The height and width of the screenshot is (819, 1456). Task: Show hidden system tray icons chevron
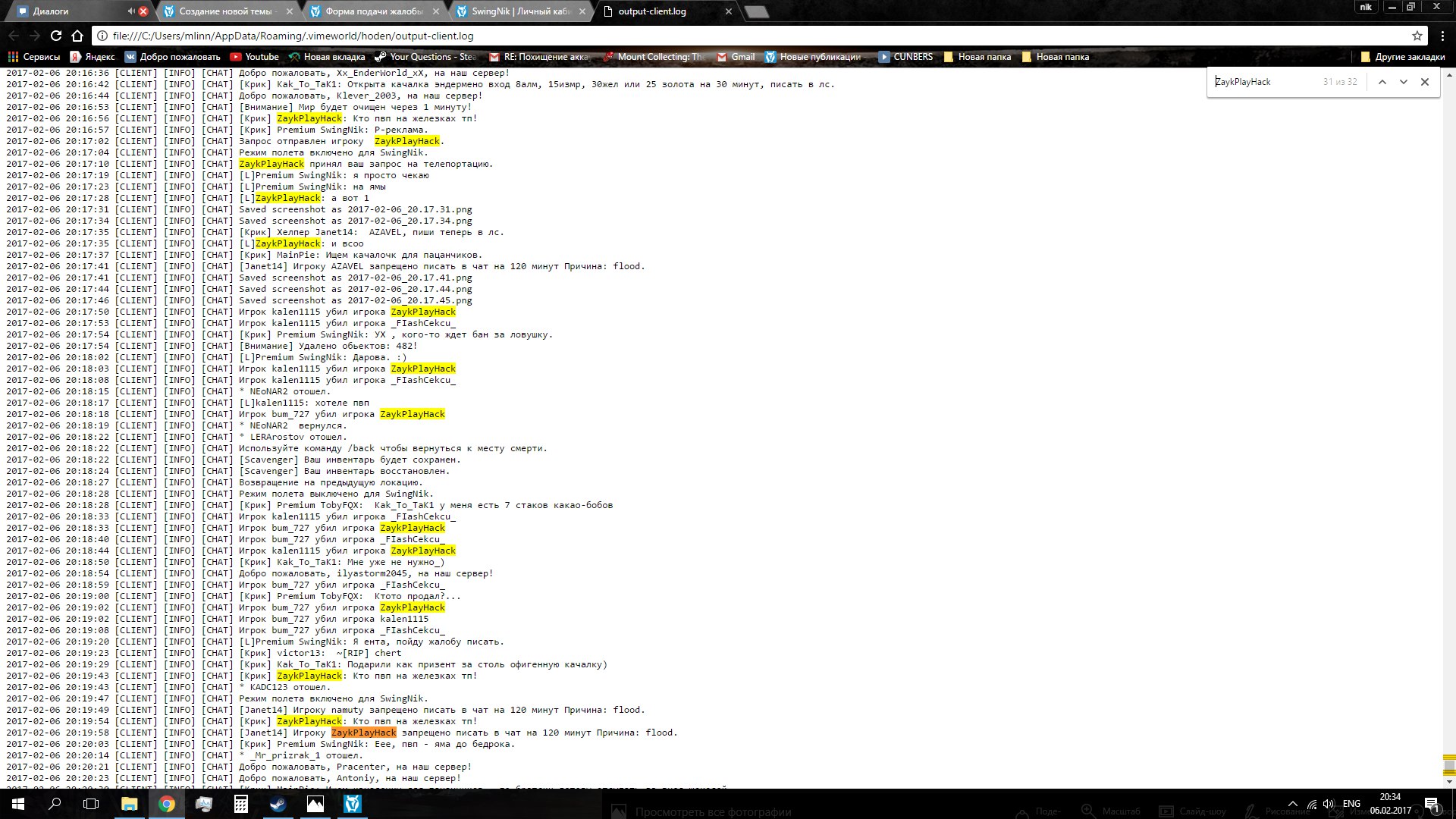pyautogui.click(x=1292, y=804)
